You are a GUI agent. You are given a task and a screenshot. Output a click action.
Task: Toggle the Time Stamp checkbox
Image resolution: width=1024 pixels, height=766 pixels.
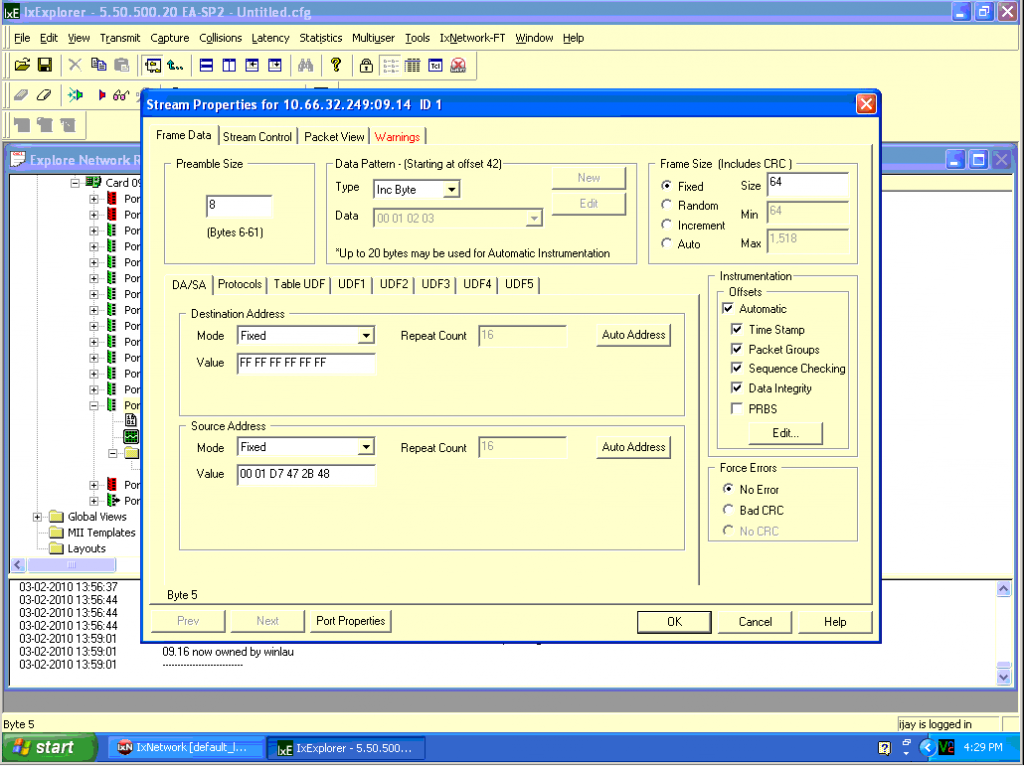[737, 329]
